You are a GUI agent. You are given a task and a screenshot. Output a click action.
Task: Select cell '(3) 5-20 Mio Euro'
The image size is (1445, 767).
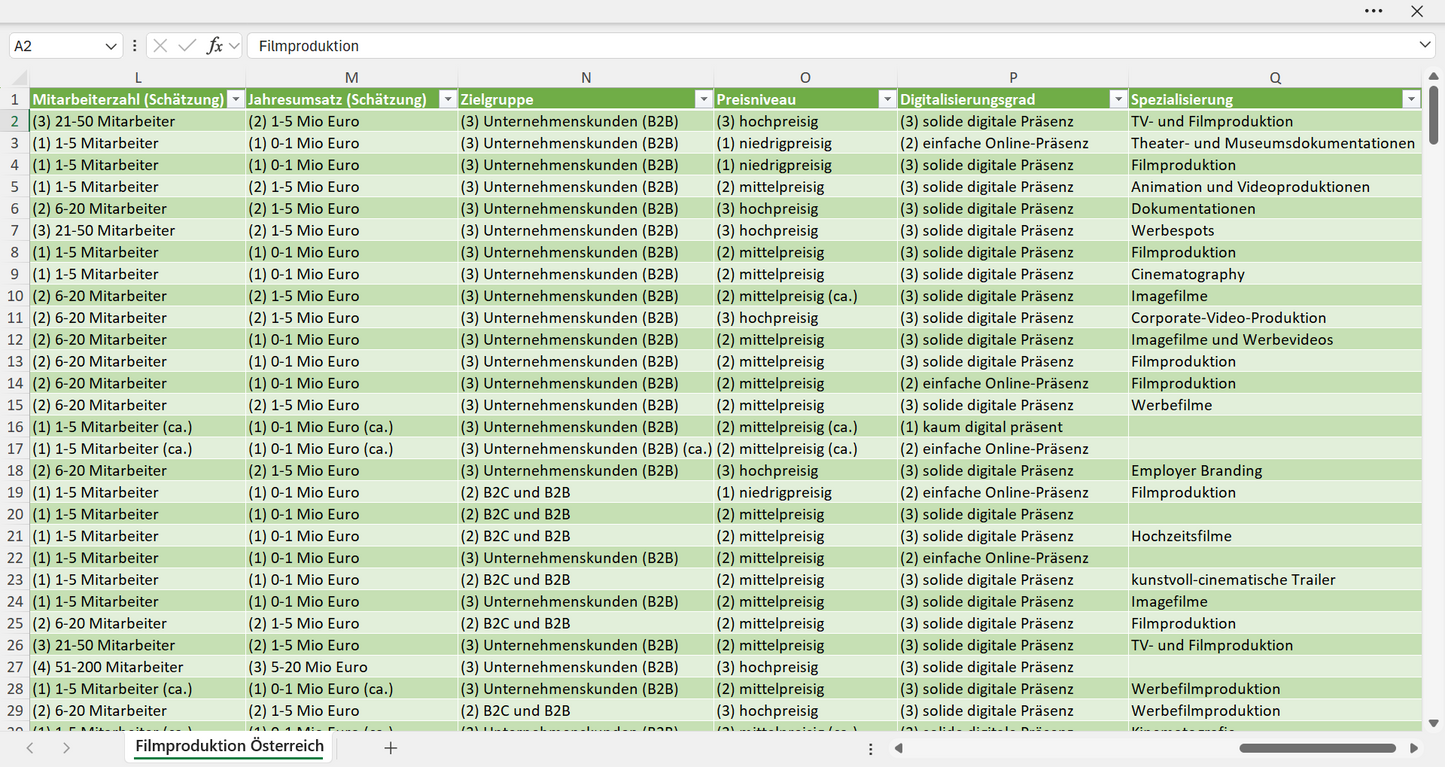[352, 667]
